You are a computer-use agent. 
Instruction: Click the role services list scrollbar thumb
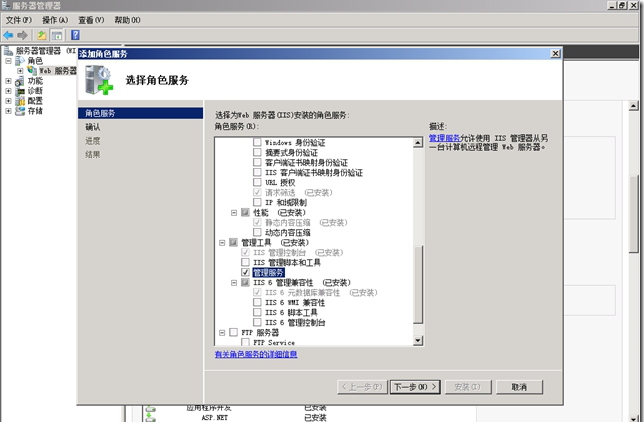[x=418, y=284]
